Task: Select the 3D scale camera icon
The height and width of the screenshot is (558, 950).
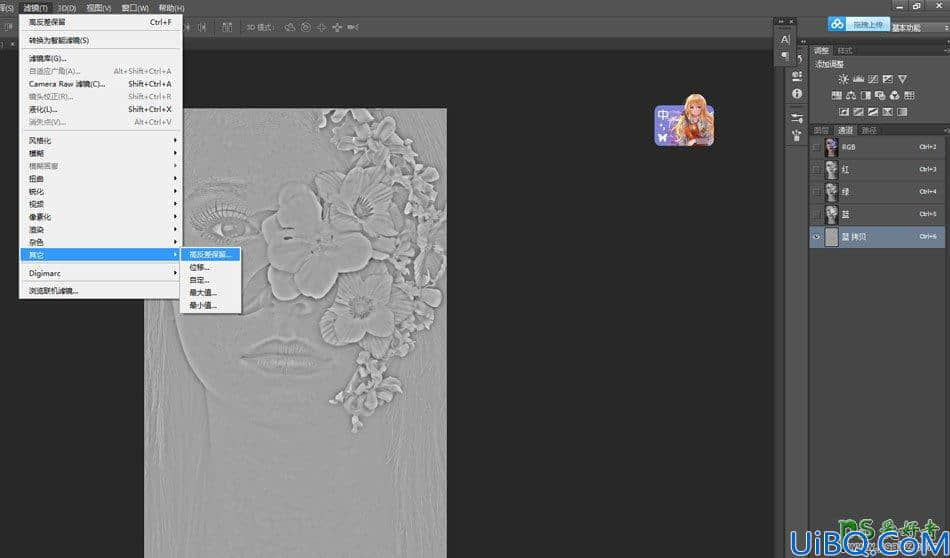Action: 353,27
